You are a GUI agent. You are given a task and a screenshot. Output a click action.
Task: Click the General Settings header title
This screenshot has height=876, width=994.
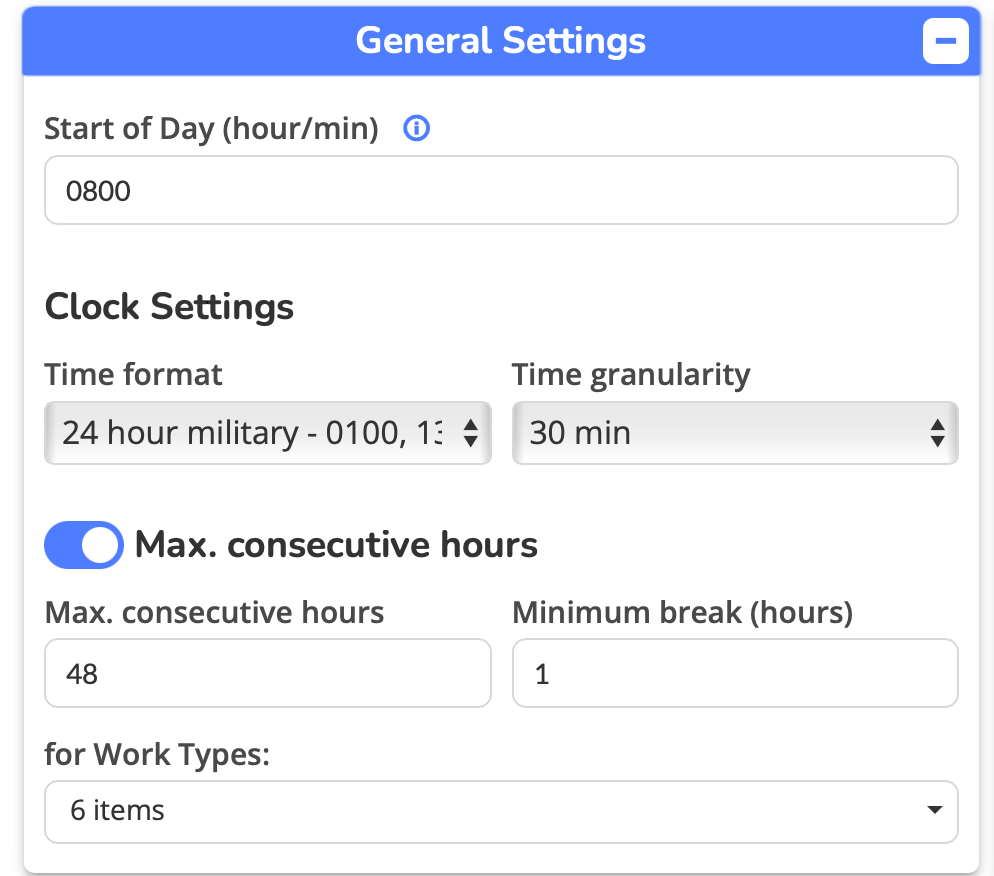[500, 41]
